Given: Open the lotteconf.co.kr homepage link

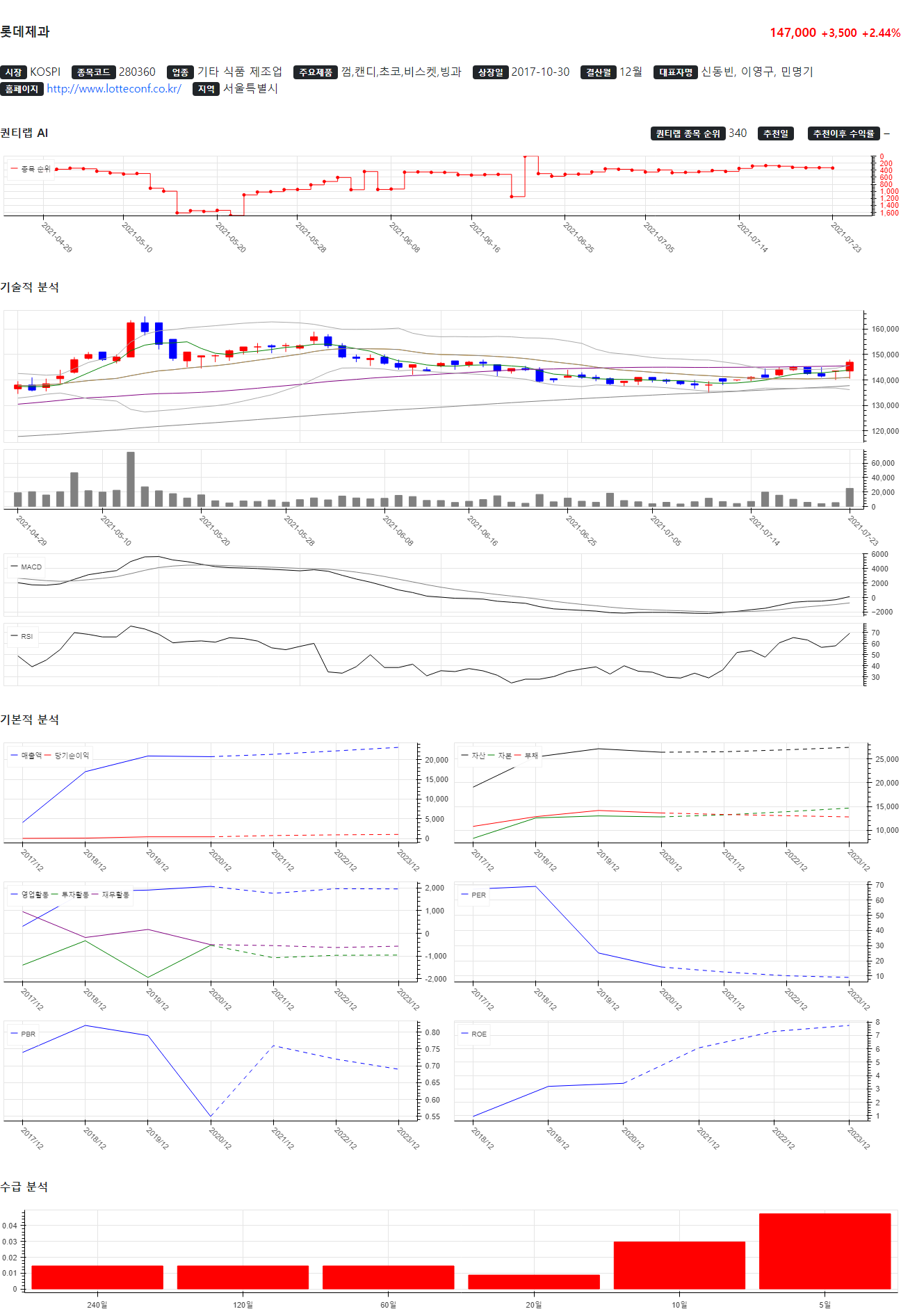Looking at the screenshot, I should (114, 89).
